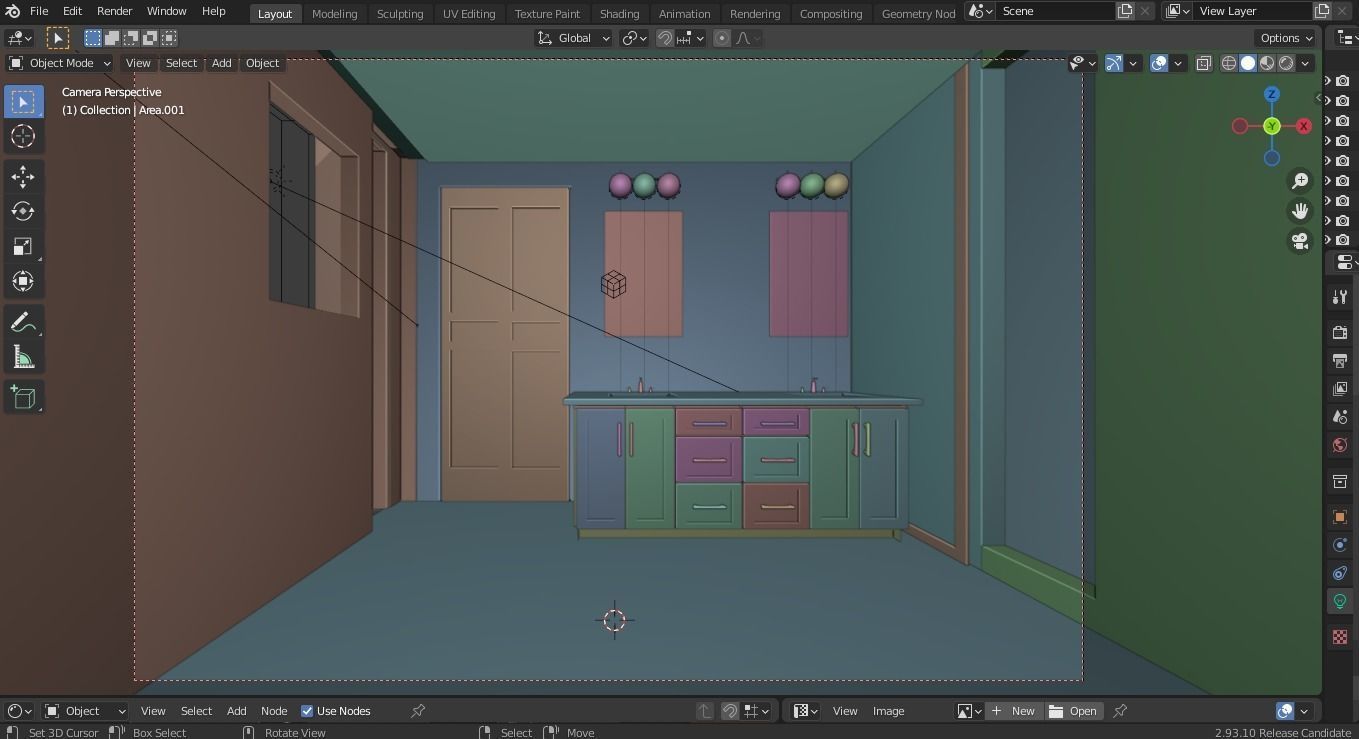This screenshot has height=739, width=1359.
Task: Open the object visibility and selectability dropdown
Action: pos(1082,63)
